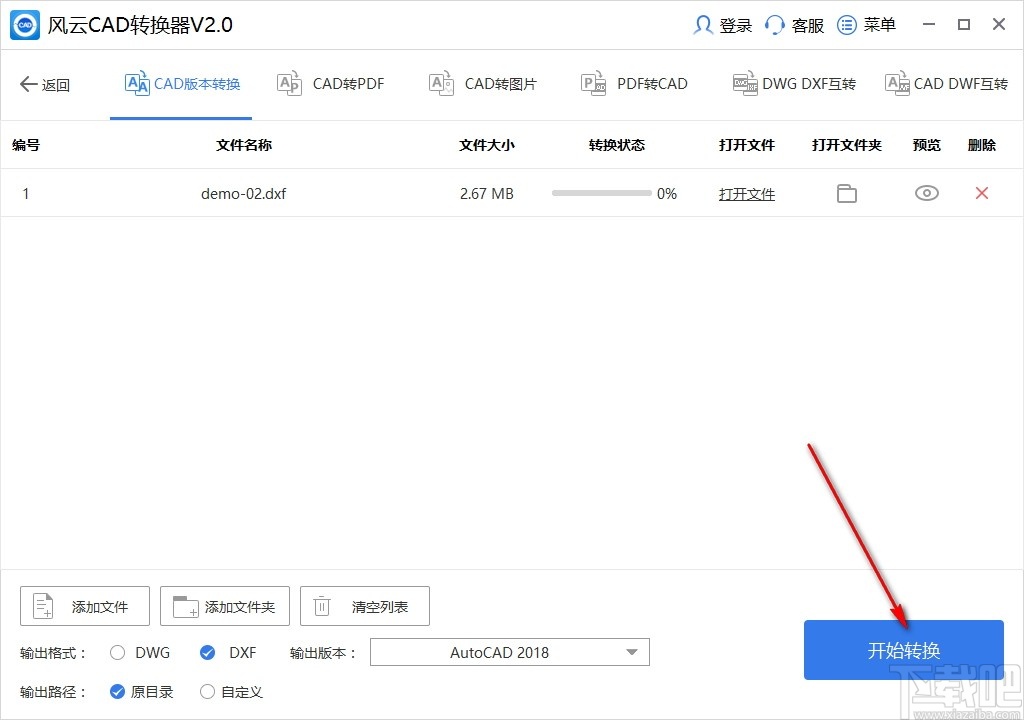Screen dimensions: 1024x720
Task: Open the 菜单 menu icon
Action: coord(845,24)
